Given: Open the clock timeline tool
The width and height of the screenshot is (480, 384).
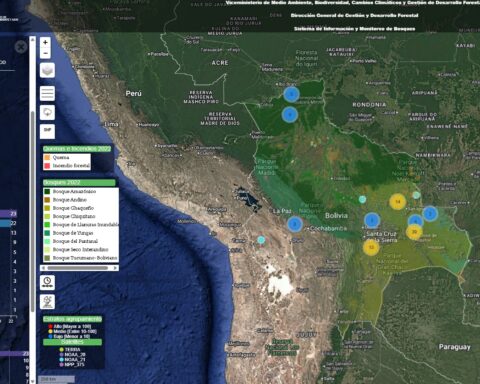Looking at the screenshot, I should 47,282.
